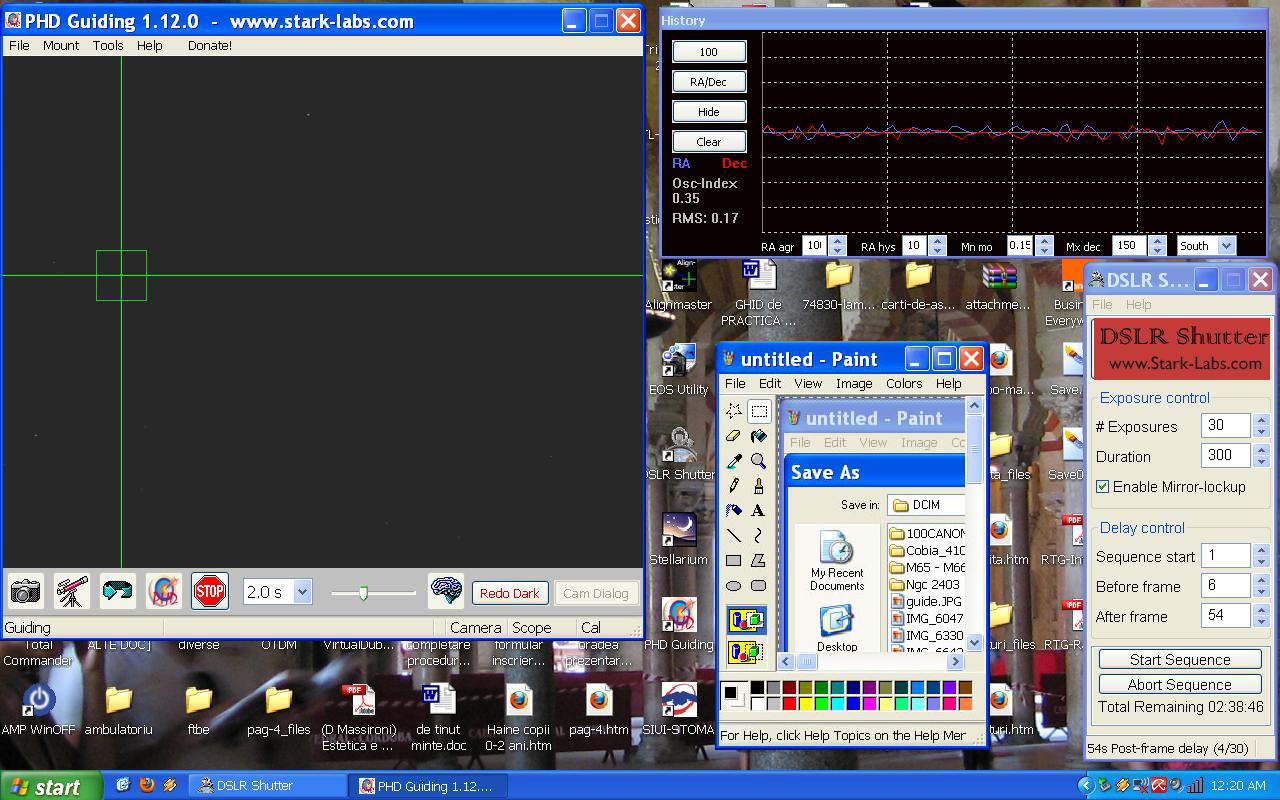Switch to DSLR Shutter in the taskbar

[x=268, y=786]
